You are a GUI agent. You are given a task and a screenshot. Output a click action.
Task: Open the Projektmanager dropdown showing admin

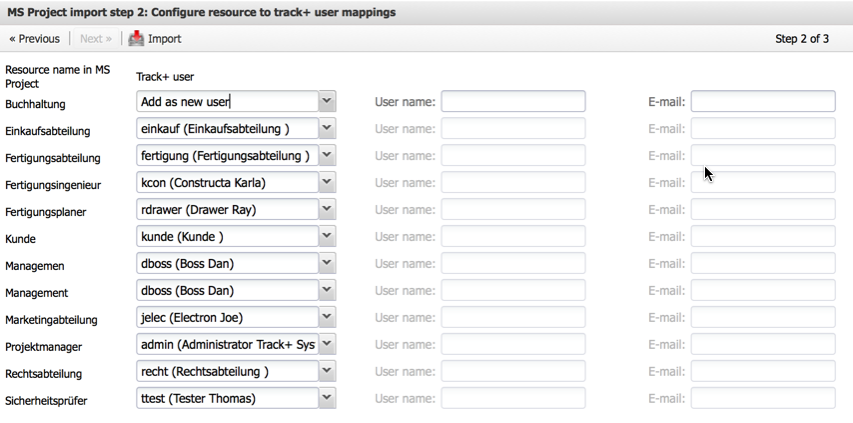(x=327, y=344)
